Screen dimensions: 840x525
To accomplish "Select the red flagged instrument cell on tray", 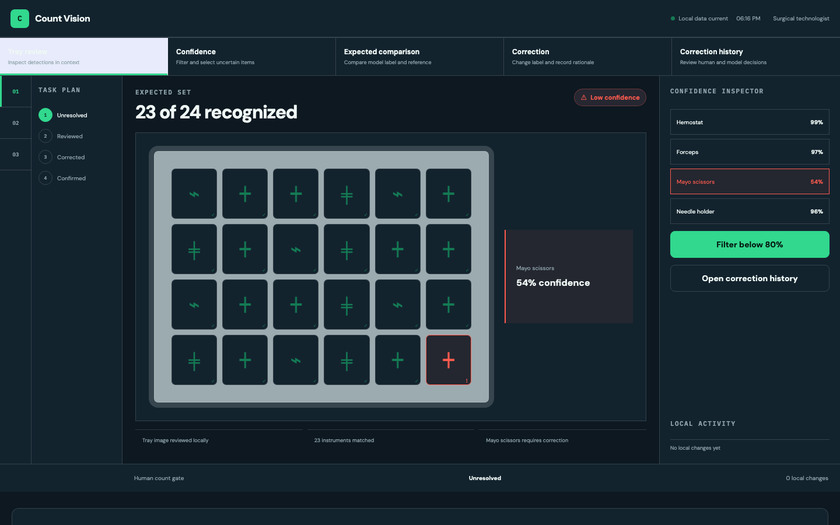I will [448, 360].
